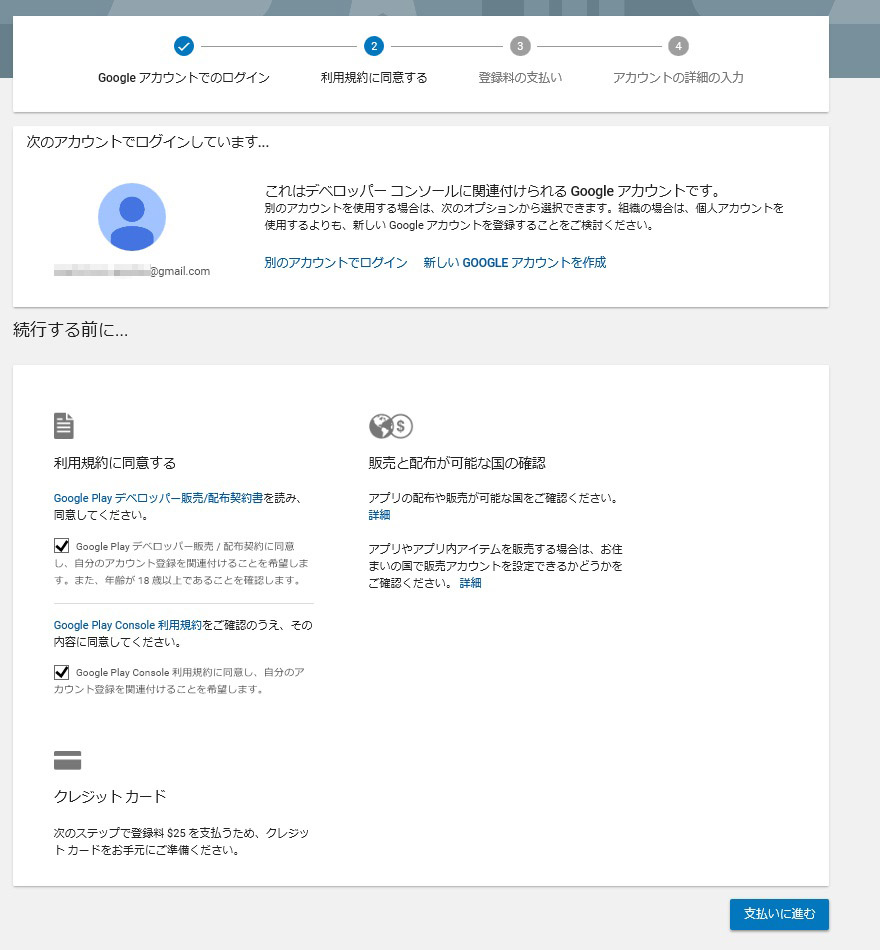Click the text mentioning 登録料 $25
Viewport: 880px width, 950px height.
click(181, 842)
